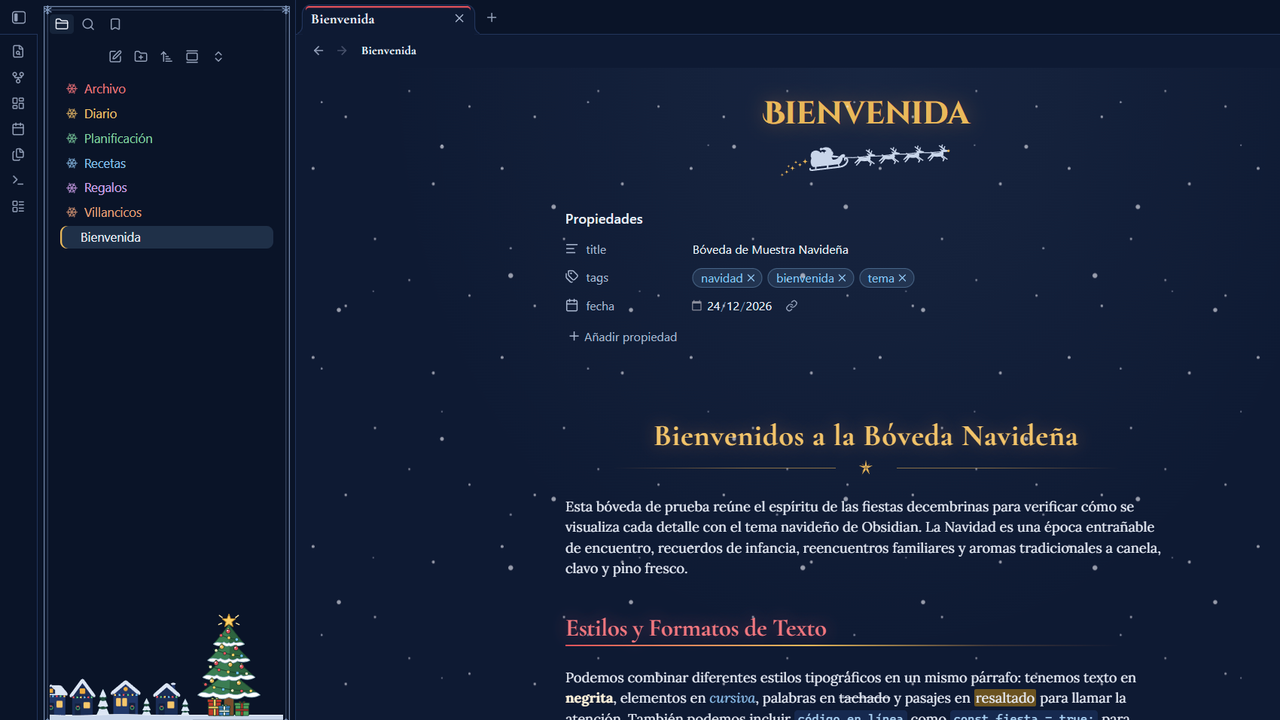Click the title property icon
1280x720 pixels.
572,249
